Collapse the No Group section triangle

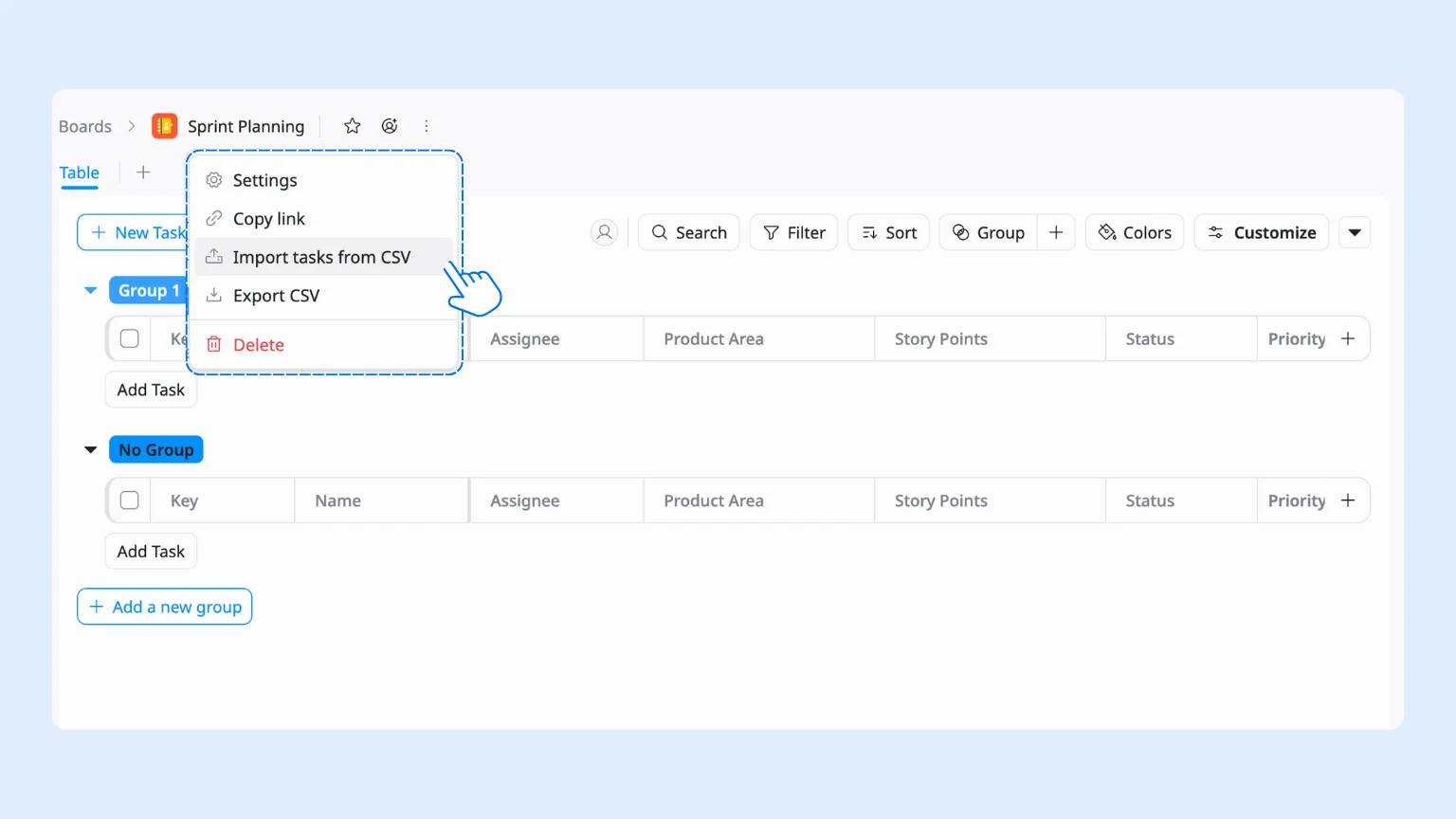[x=91, y=450]
